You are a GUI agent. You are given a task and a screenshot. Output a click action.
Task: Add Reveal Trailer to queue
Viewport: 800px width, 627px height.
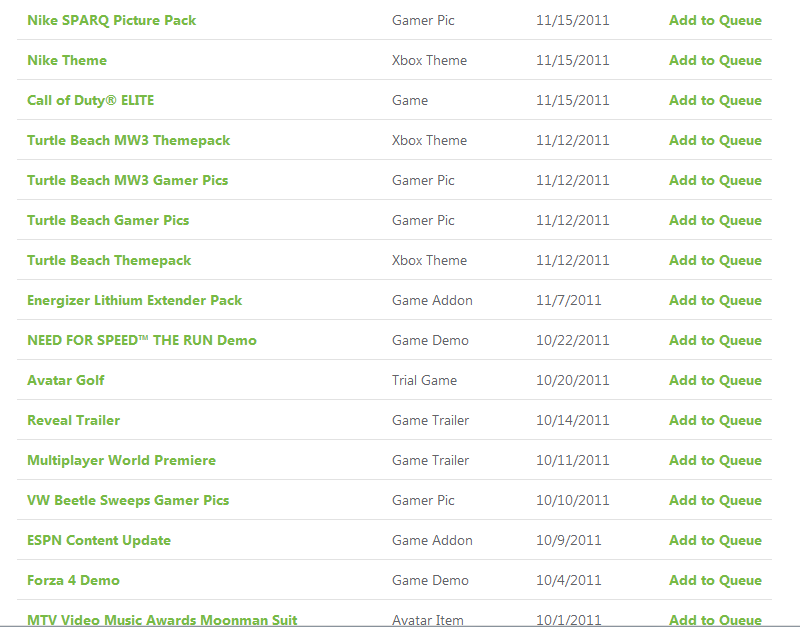pyautogui.click(x=715, y=420)
